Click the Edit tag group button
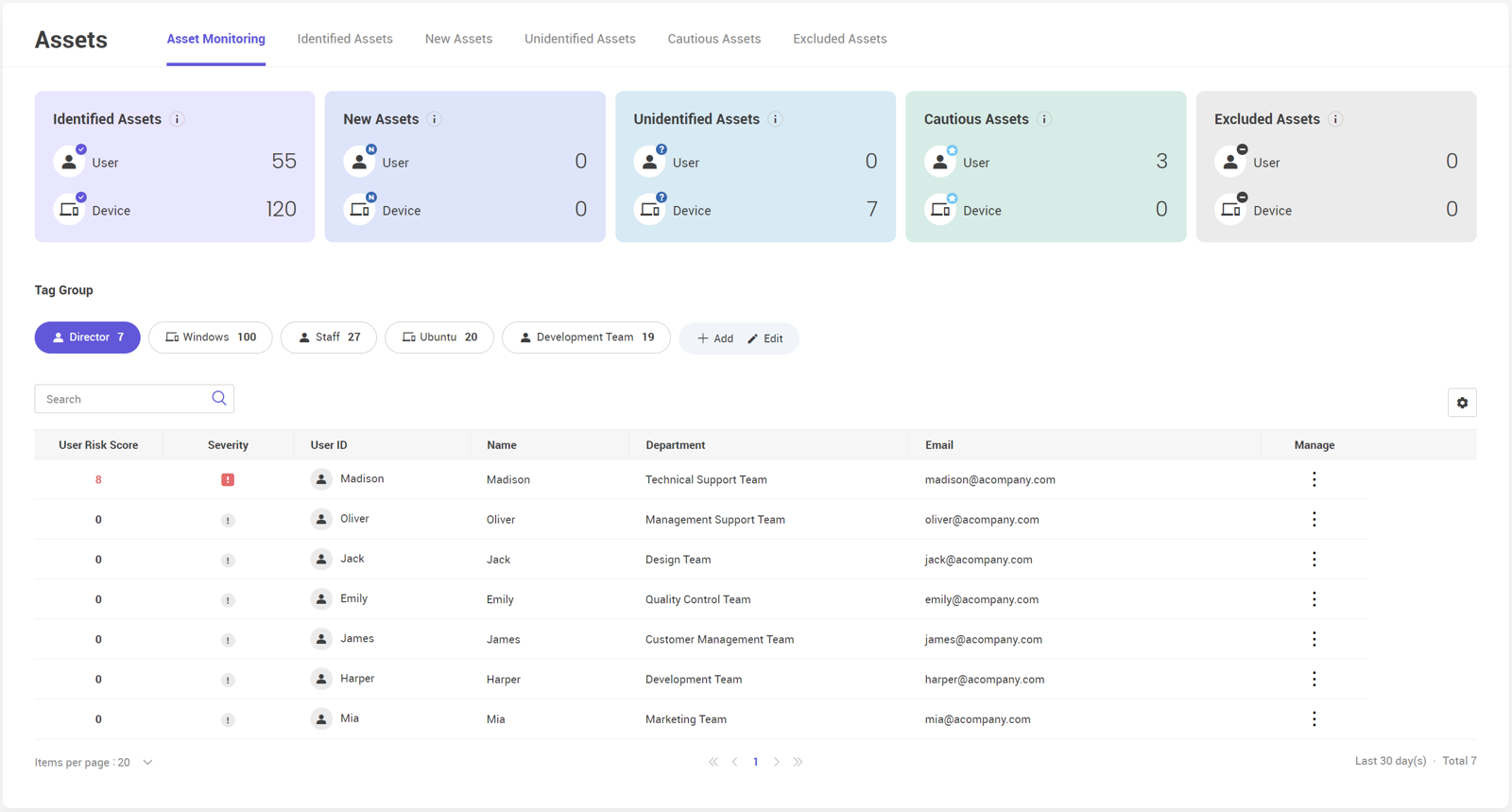The image size is (1512, 812). (x=765, y=338)
